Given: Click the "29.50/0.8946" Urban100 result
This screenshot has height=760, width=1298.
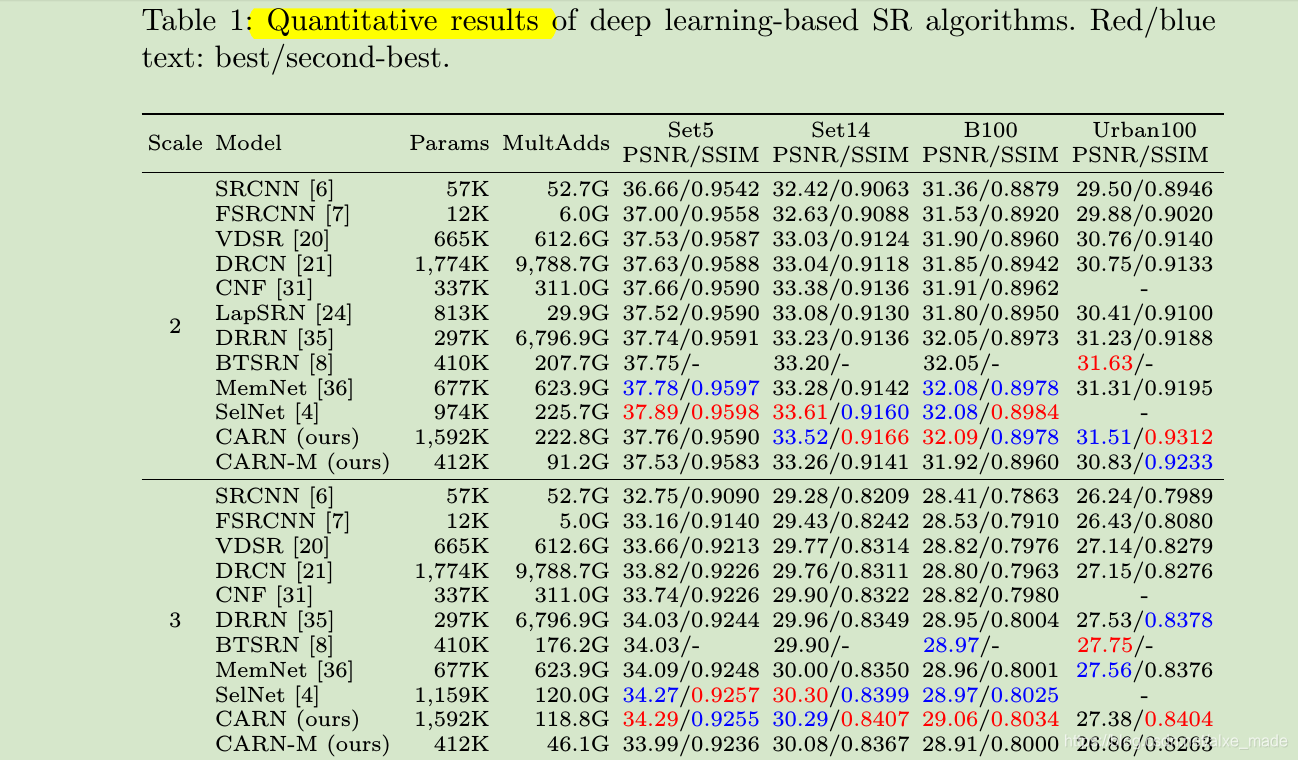Looking at the screenshot, I should pyautogui.click(x=1144, y=189).
